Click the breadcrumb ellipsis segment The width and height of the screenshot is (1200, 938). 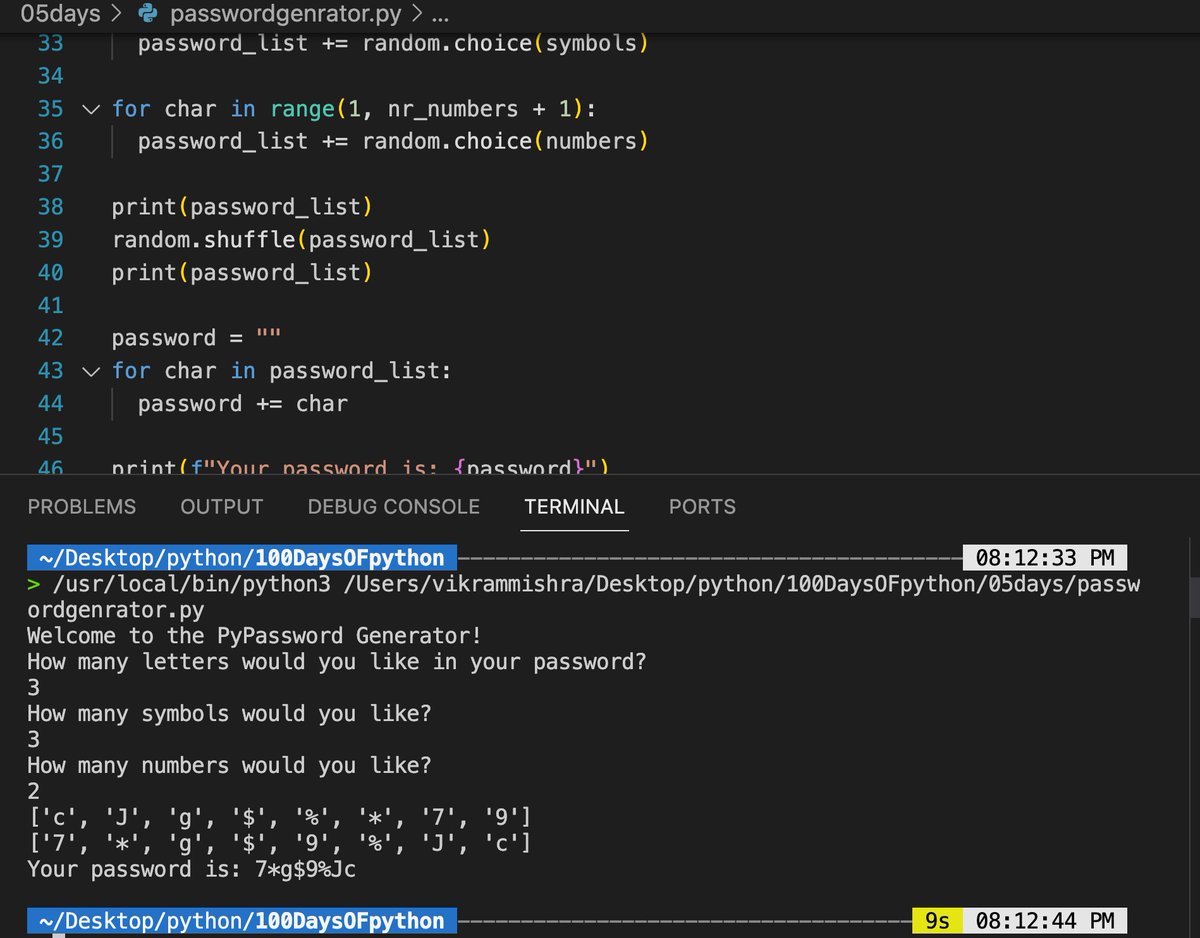[x=438, y=14]
